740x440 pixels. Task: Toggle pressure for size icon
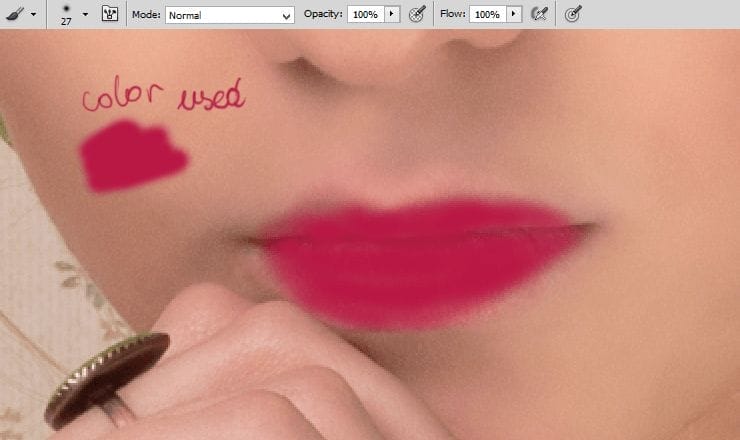pyautogui.click(x=573, y=15)
